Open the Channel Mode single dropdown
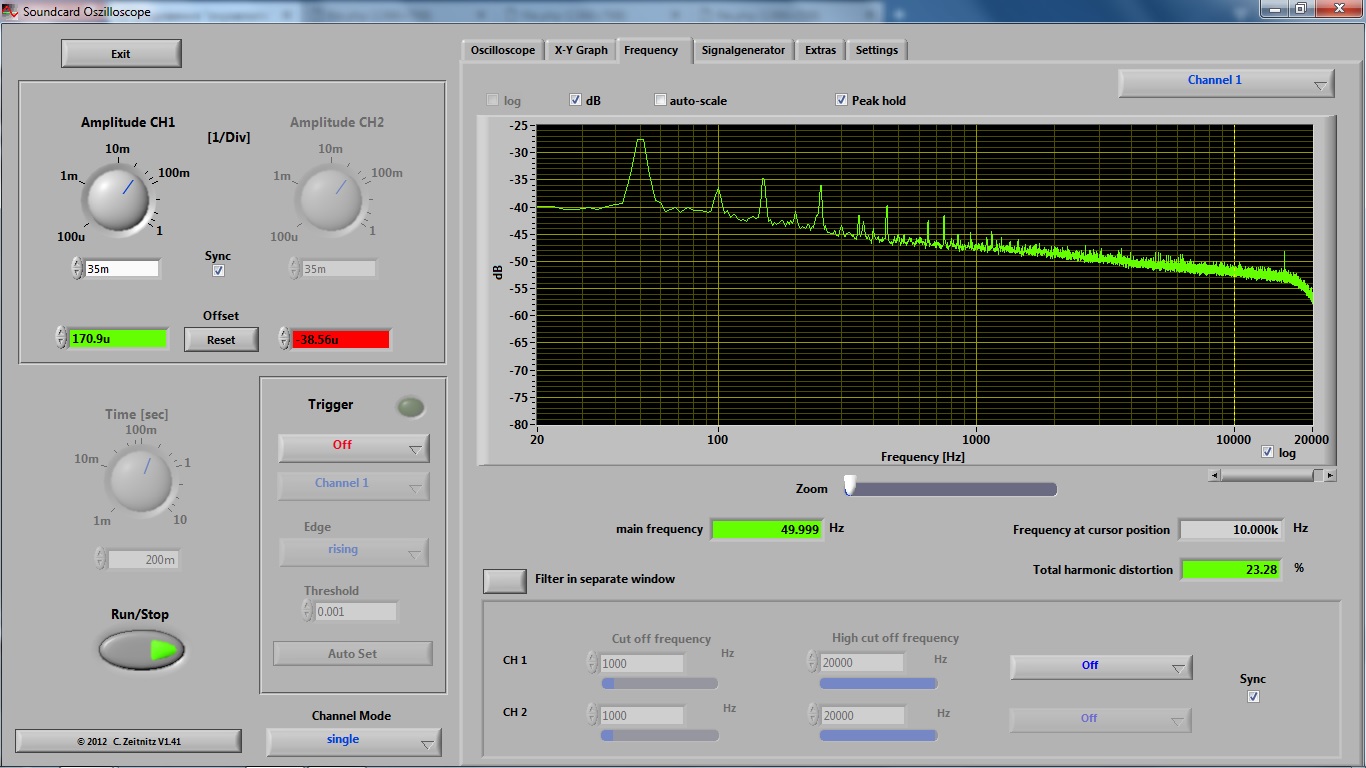 [353, 741]
